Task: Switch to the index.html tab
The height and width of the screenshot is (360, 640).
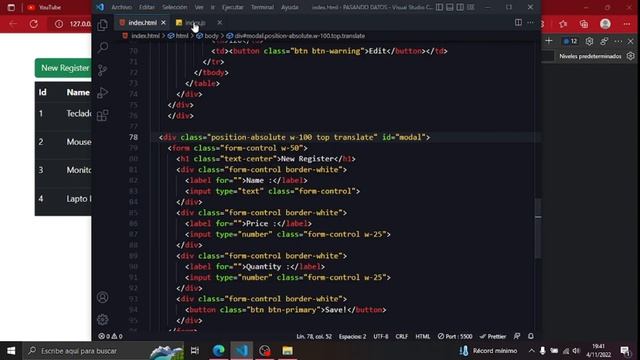Action: coord(142,23)
